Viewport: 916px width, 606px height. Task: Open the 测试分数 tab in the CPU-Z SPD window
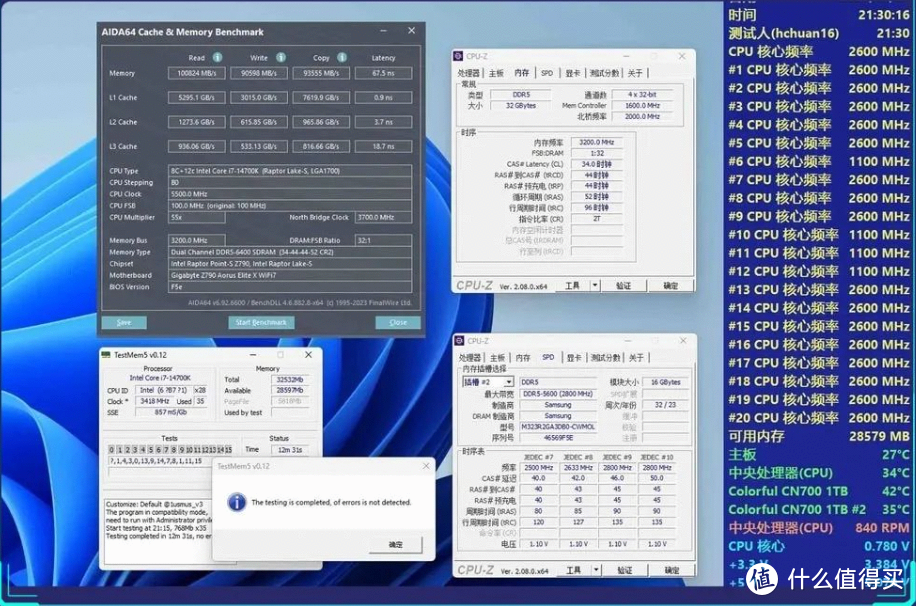point(605,358)
